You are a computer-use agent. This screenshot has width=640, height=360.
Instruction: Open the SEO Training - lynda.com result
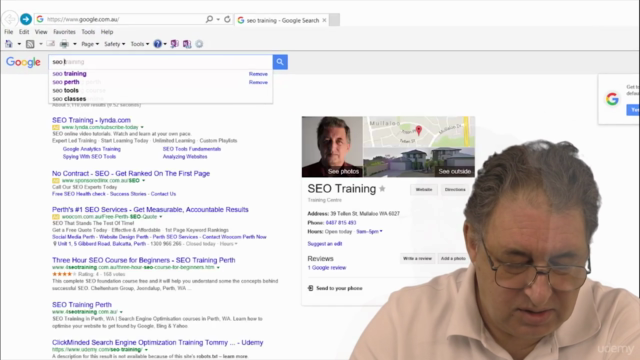point(91,120)
